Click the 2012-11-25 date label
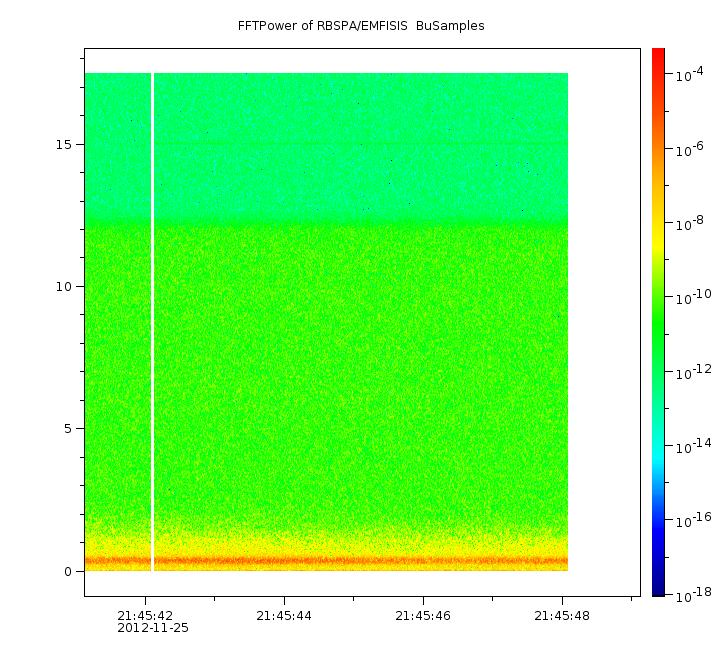724x656 pixels. 153,629
